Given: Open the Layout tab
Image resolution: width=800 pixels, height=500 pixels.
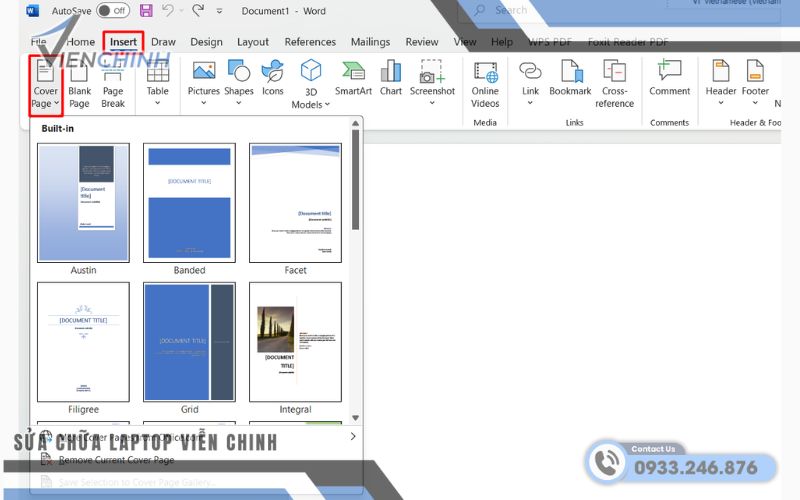Looking at the screenshot, I should click(x=253, y=42).
